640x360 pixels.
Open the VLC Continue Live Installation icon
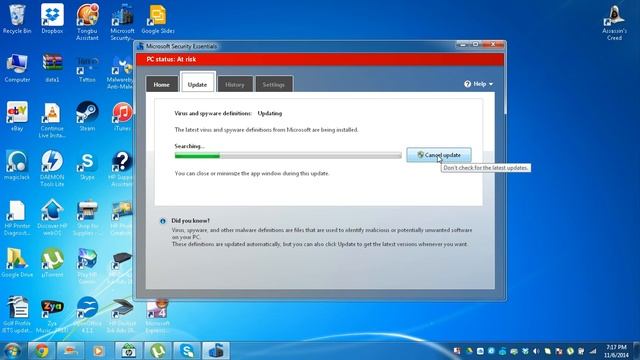click(x=52, y=120)
